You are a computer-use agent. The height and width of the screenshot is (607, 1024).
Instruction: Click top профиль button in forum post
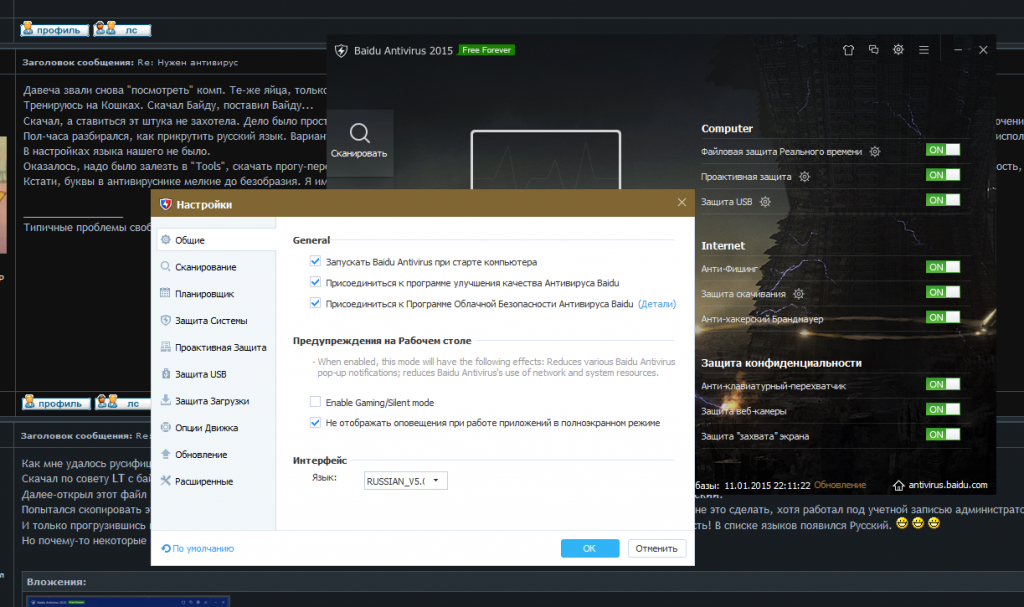55,29
